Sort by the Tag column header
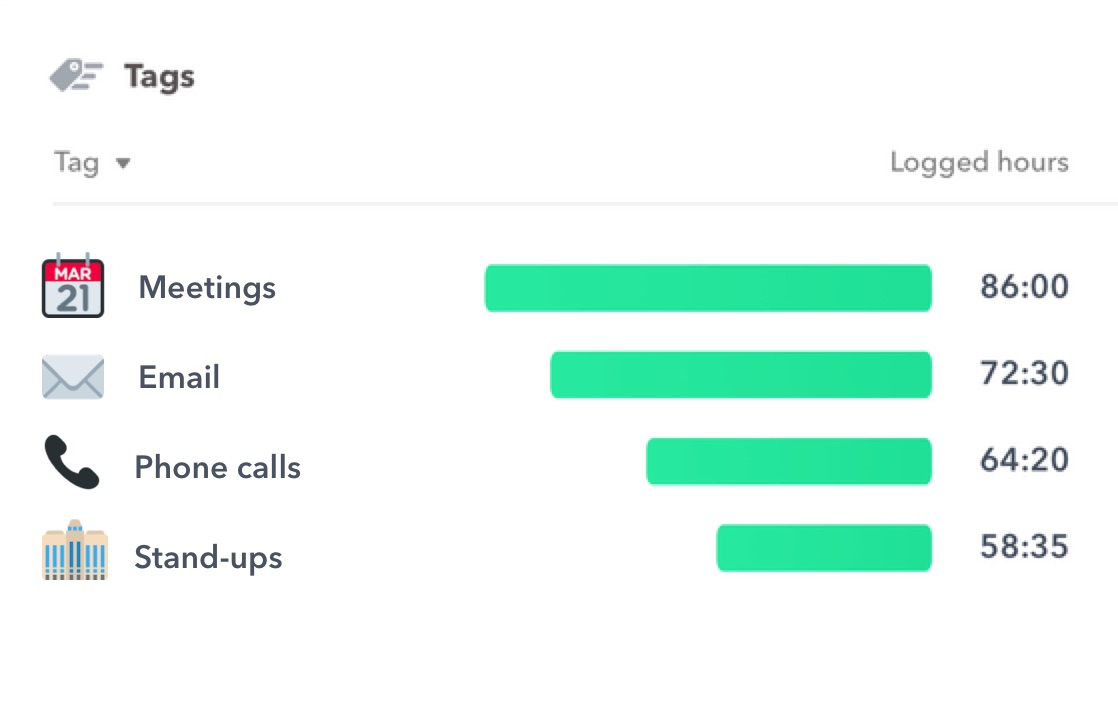 (76, 162)
